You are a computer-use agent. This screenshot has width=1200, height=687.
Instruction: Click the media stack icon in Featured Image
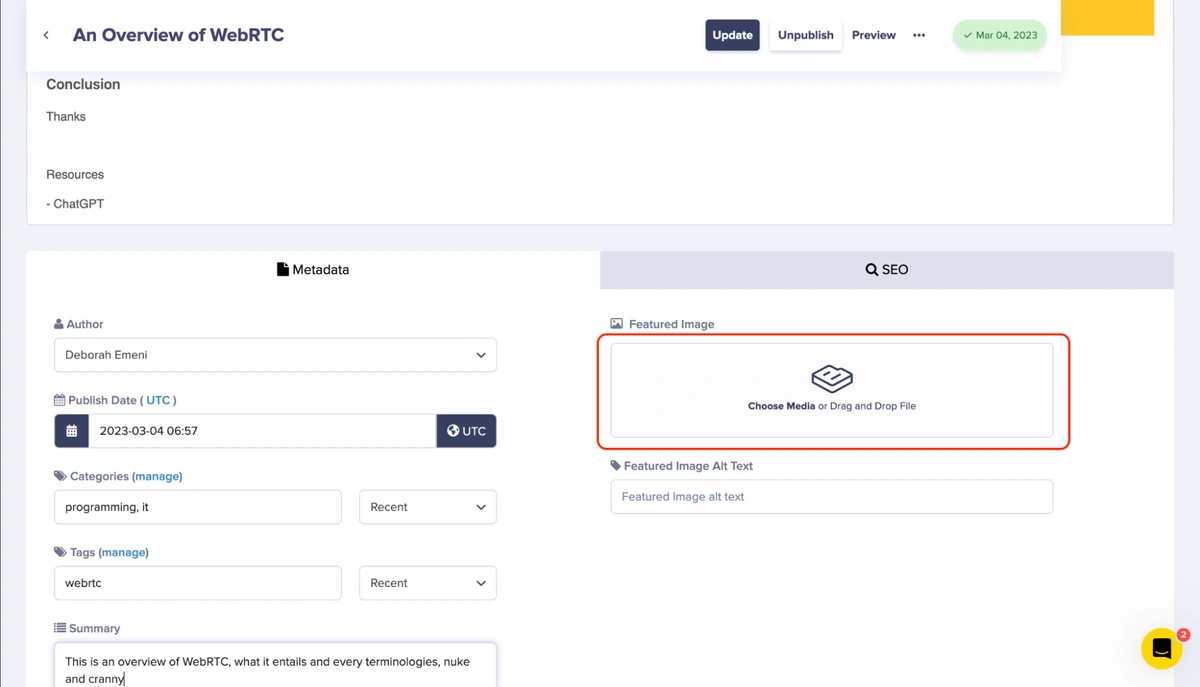point(831,378)
